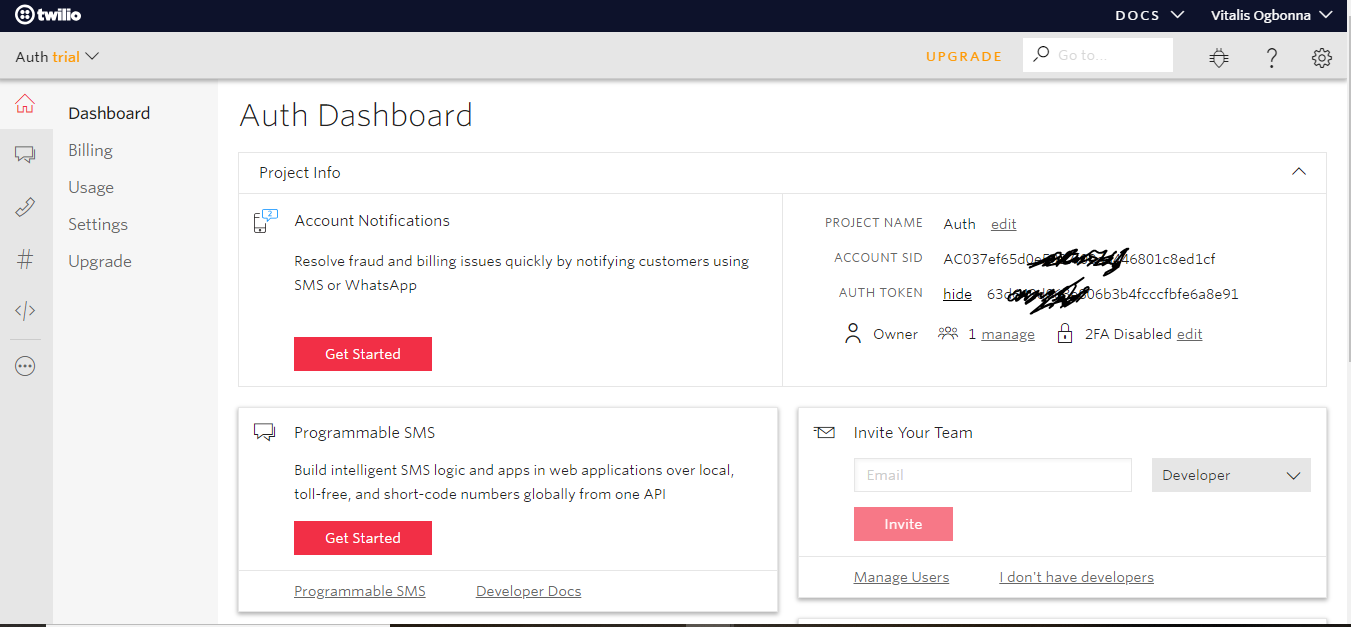Click the Account Notifications phone icon
Screen dimensions: 1351x627
pos(265,221)
